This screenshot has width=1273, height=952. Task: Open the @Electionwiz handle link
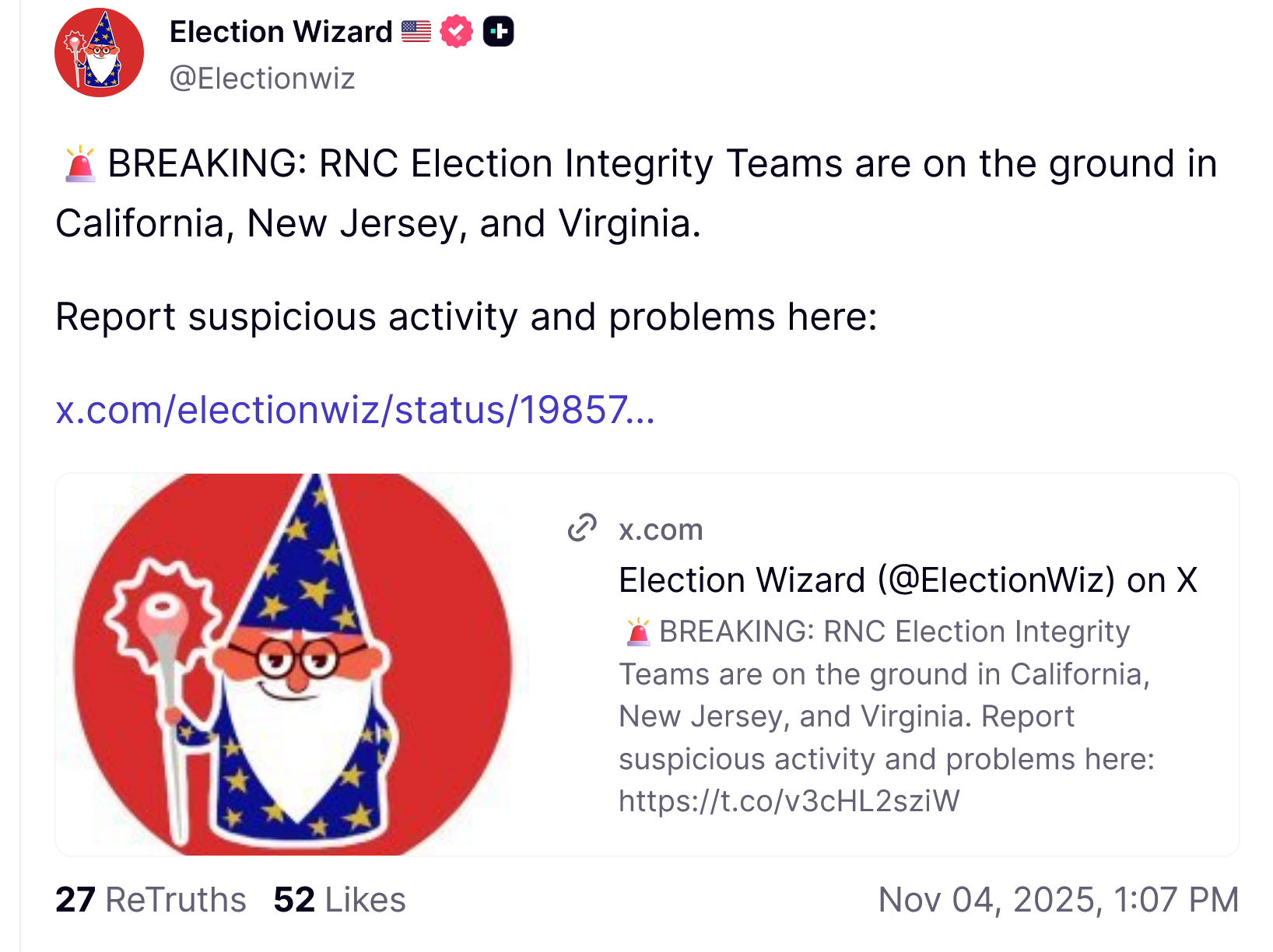262,79
